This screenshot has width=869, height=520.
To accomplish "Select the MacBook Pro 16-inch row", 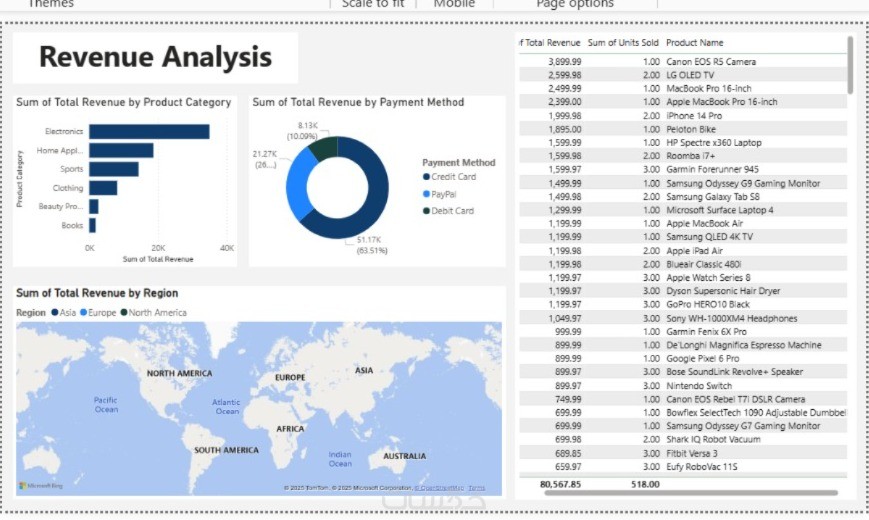I will click(x=683, y=89).
